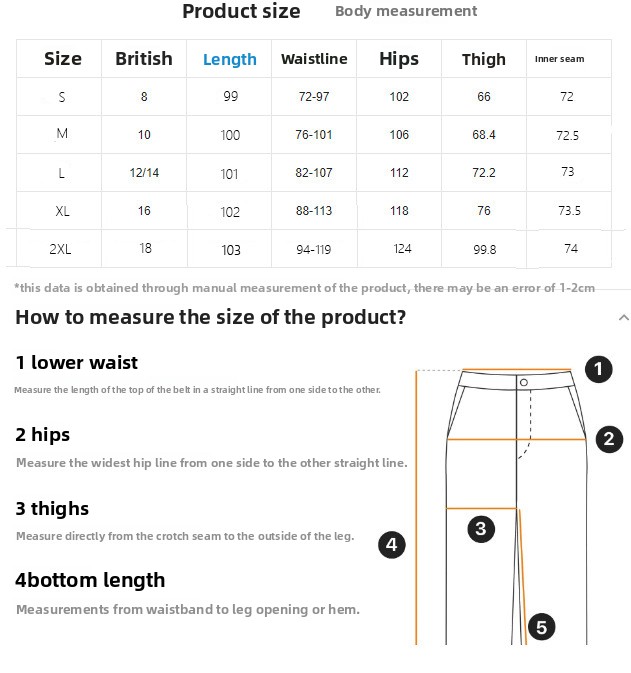The width and height of the screenshot is (631, 673).
Task: Click the Thigh column header
Action: coord(484,59)
